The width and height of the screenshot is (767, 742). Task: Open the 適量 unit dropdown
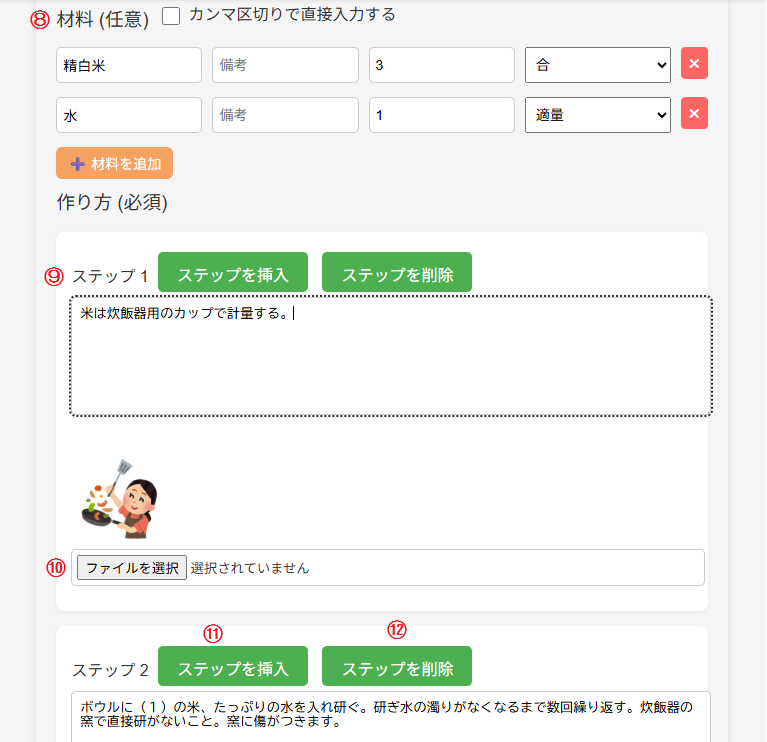coord(597,115)
